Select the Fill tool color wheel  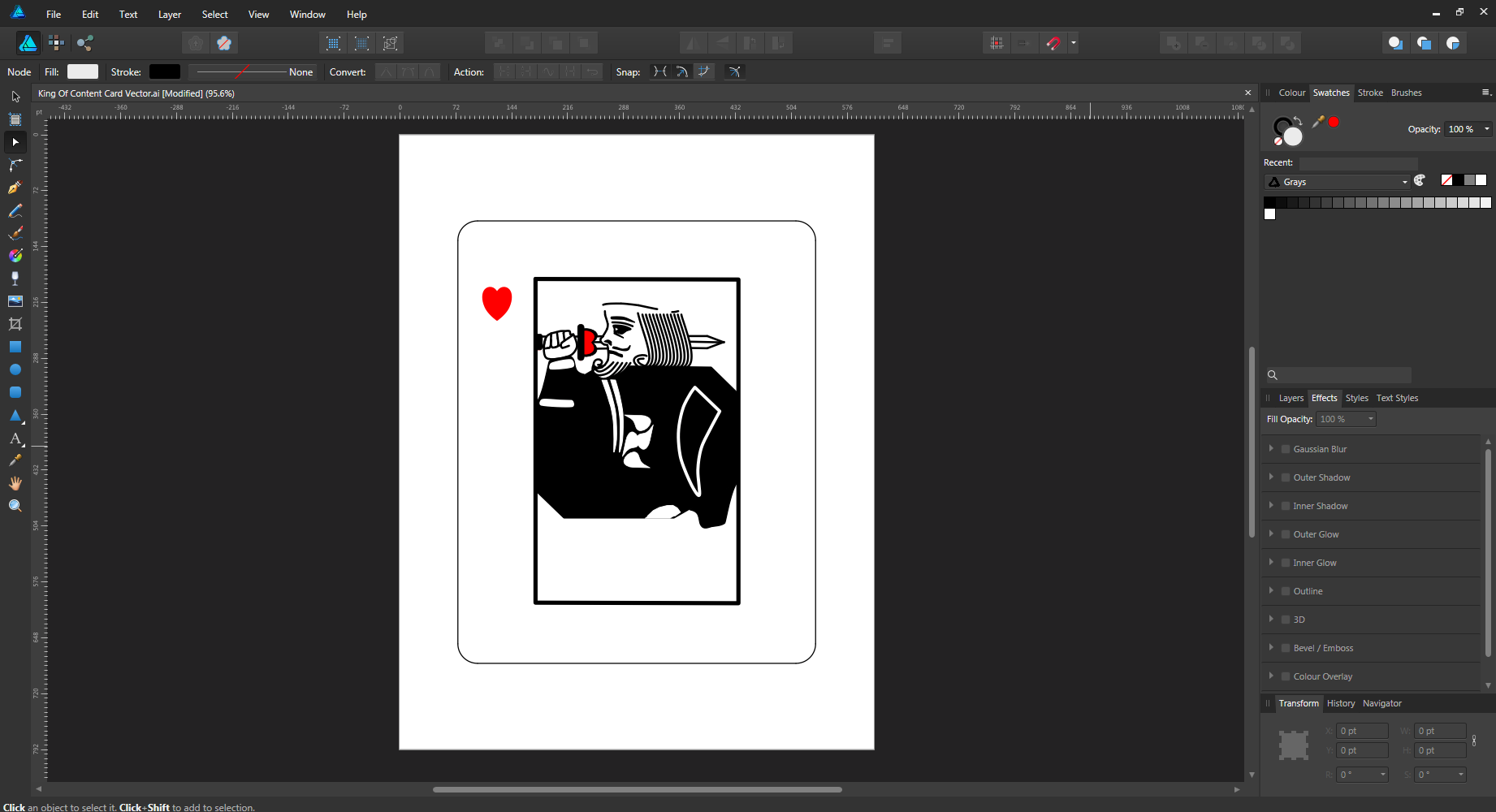[x=15, y=256]
